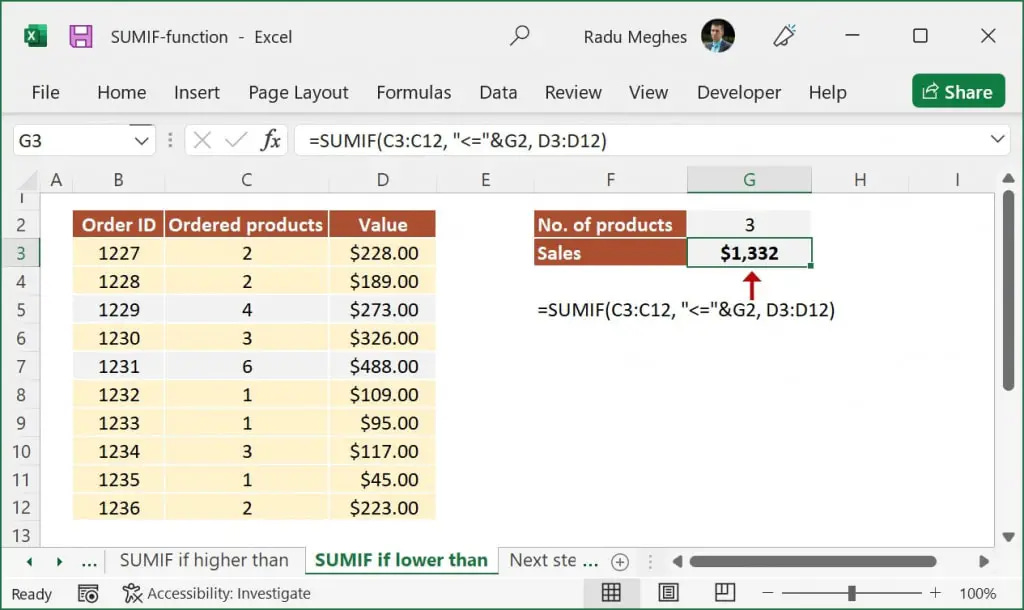
Task: Check Accessibility: Investigate status
Action: tap(217, 593)
